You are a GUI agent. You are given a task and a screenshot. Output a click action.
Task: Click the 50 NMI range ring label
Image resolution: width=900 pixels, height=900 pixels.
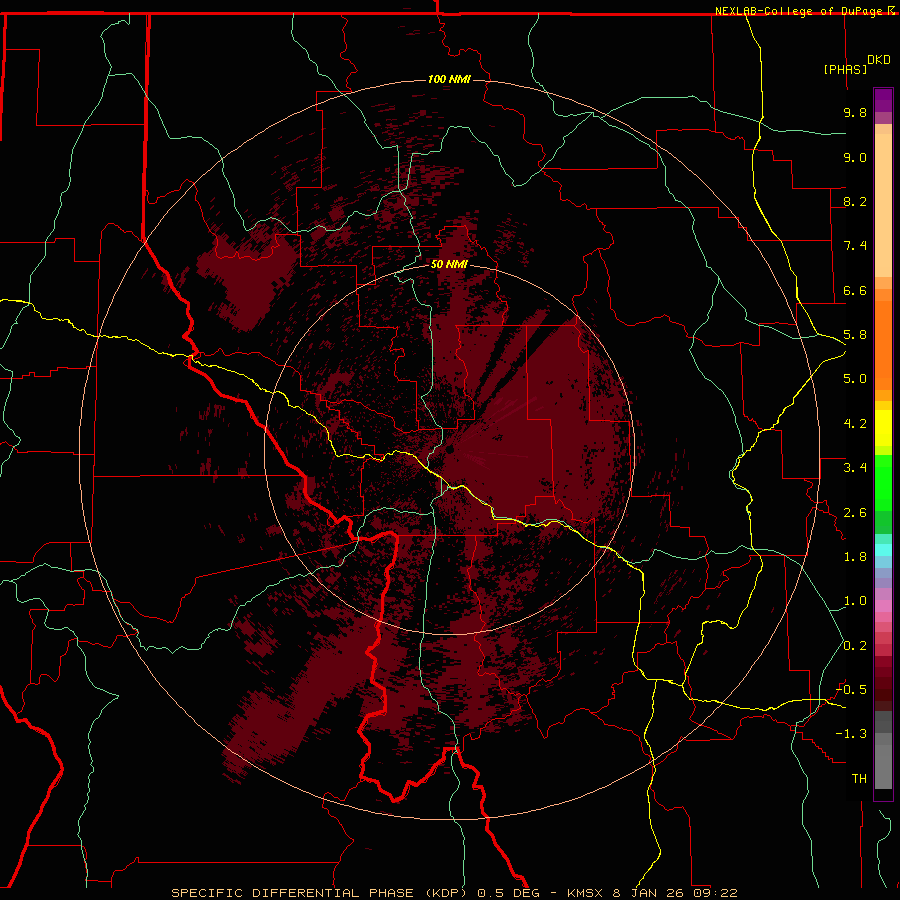pos(449,264)
